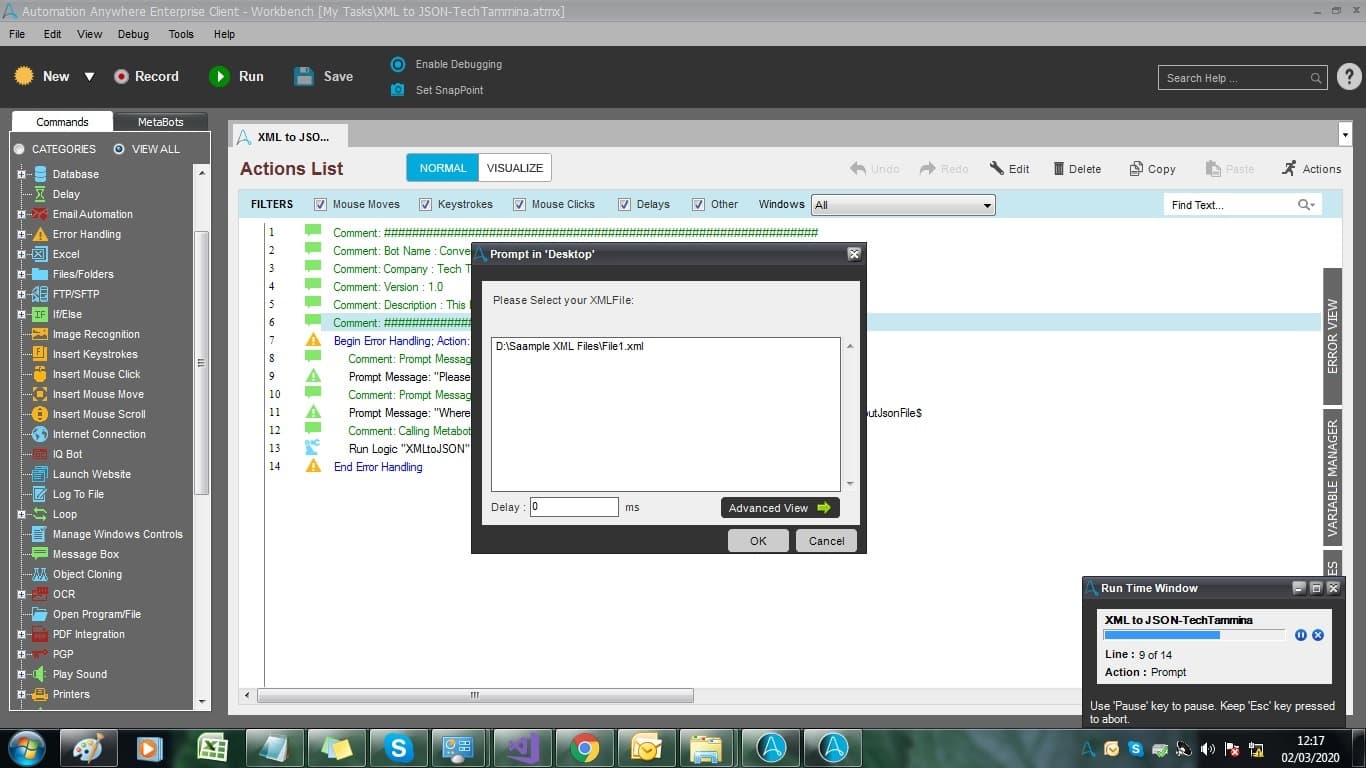This screenshot has height=768, width=1366.
Task: Click the Error Handling warning icon
Action: click(40, 234)
